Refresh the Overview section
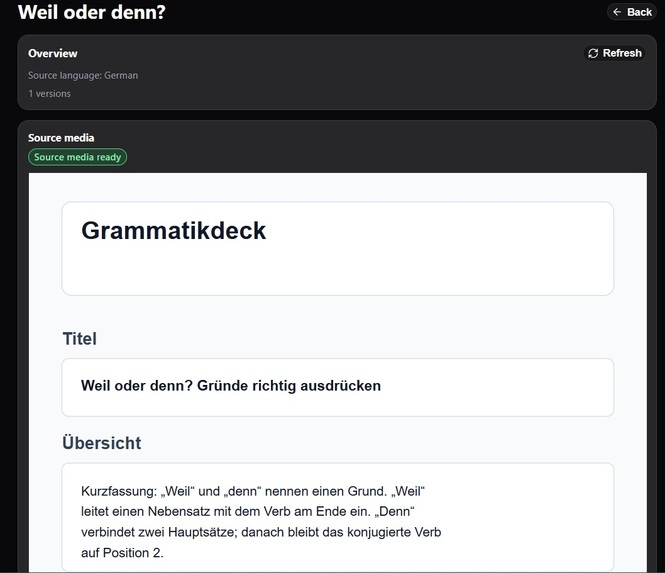Viewport: 665px width, 573px height. click(615, 53)
